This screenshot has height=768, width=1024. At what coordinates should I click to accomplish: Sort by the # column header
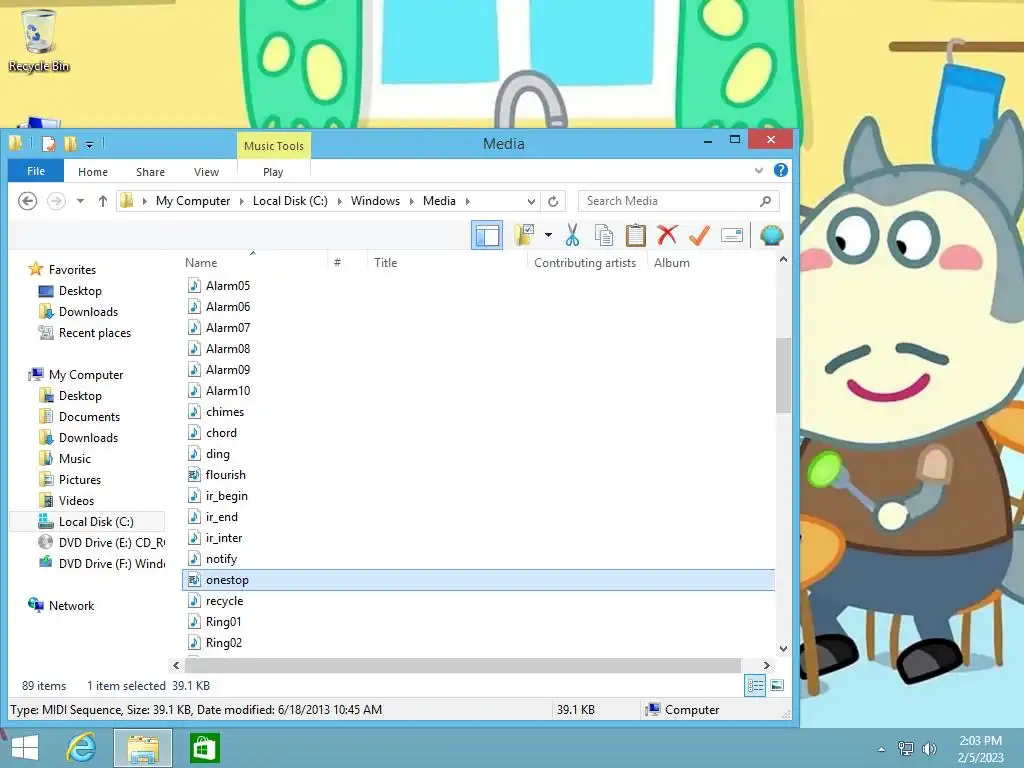click(x=338, y=263)
